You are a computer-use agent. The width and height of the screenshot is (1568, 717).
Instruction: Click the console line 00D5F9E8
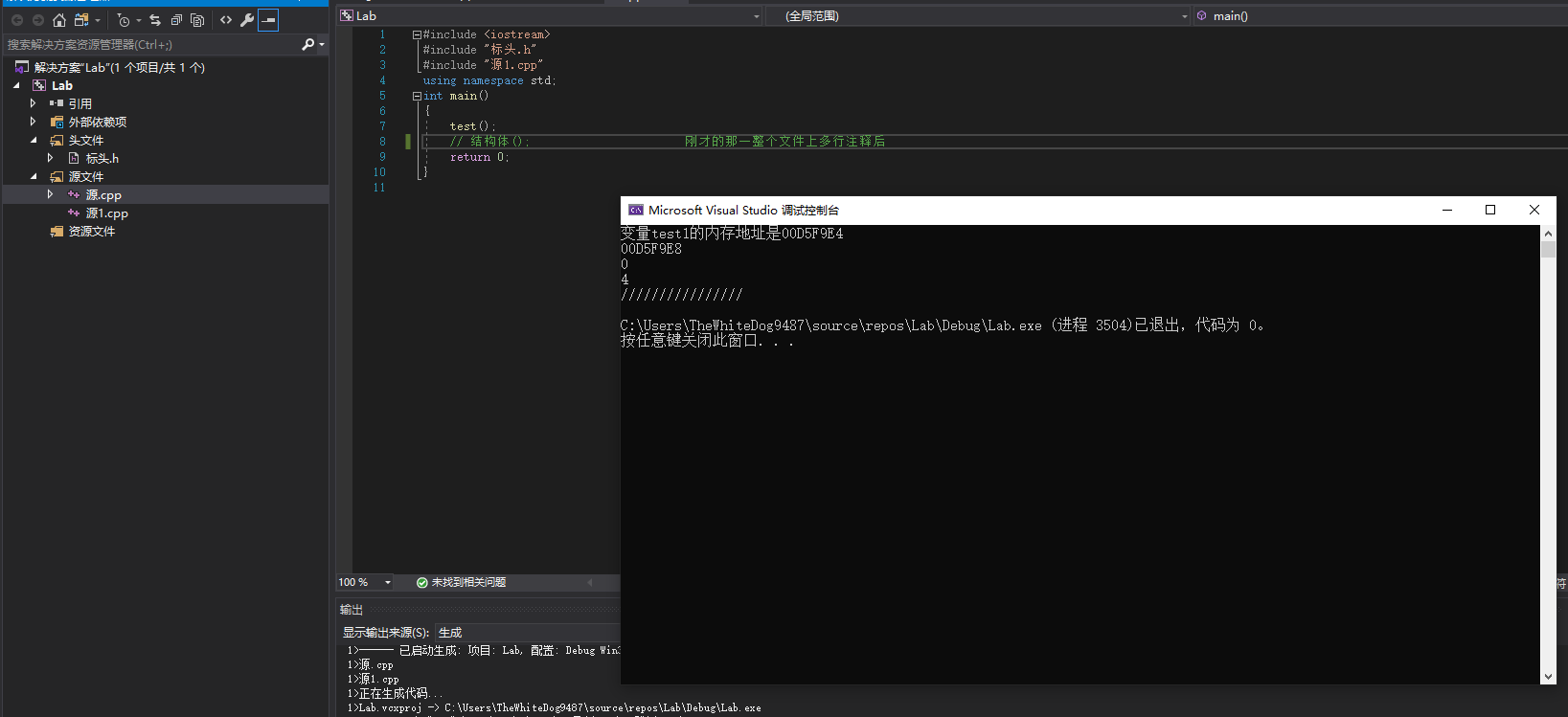pos(651,249)
